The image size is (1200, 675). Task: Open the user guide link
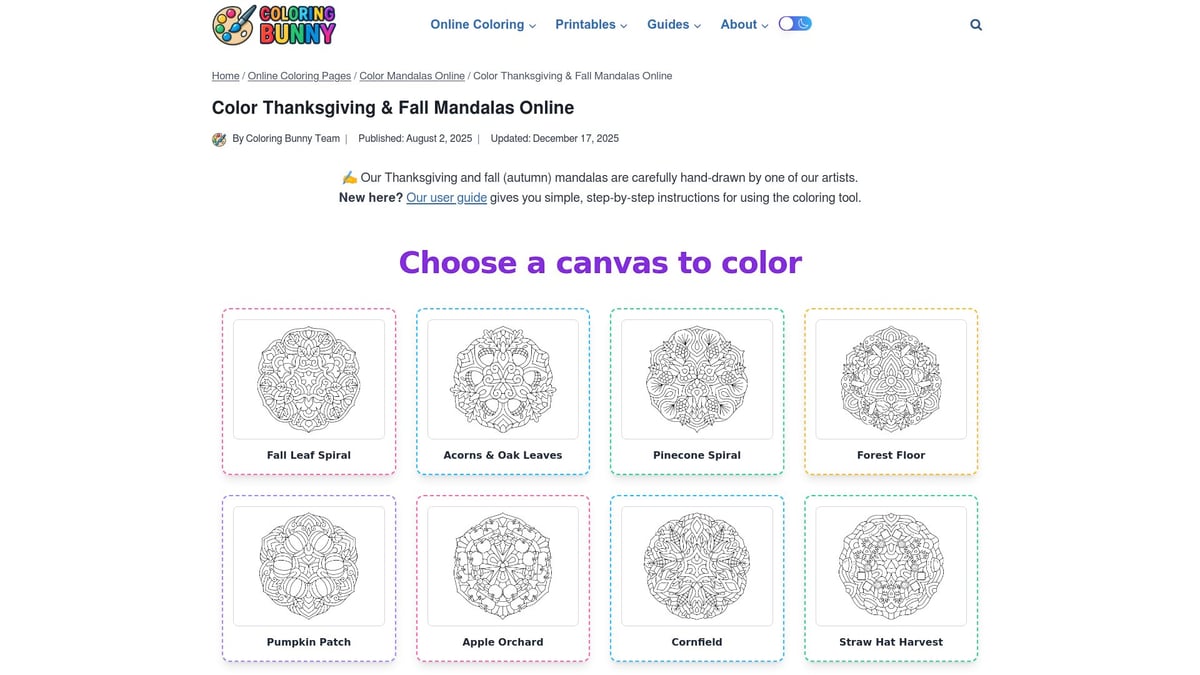pyautogui.click(x=446, y=197)
